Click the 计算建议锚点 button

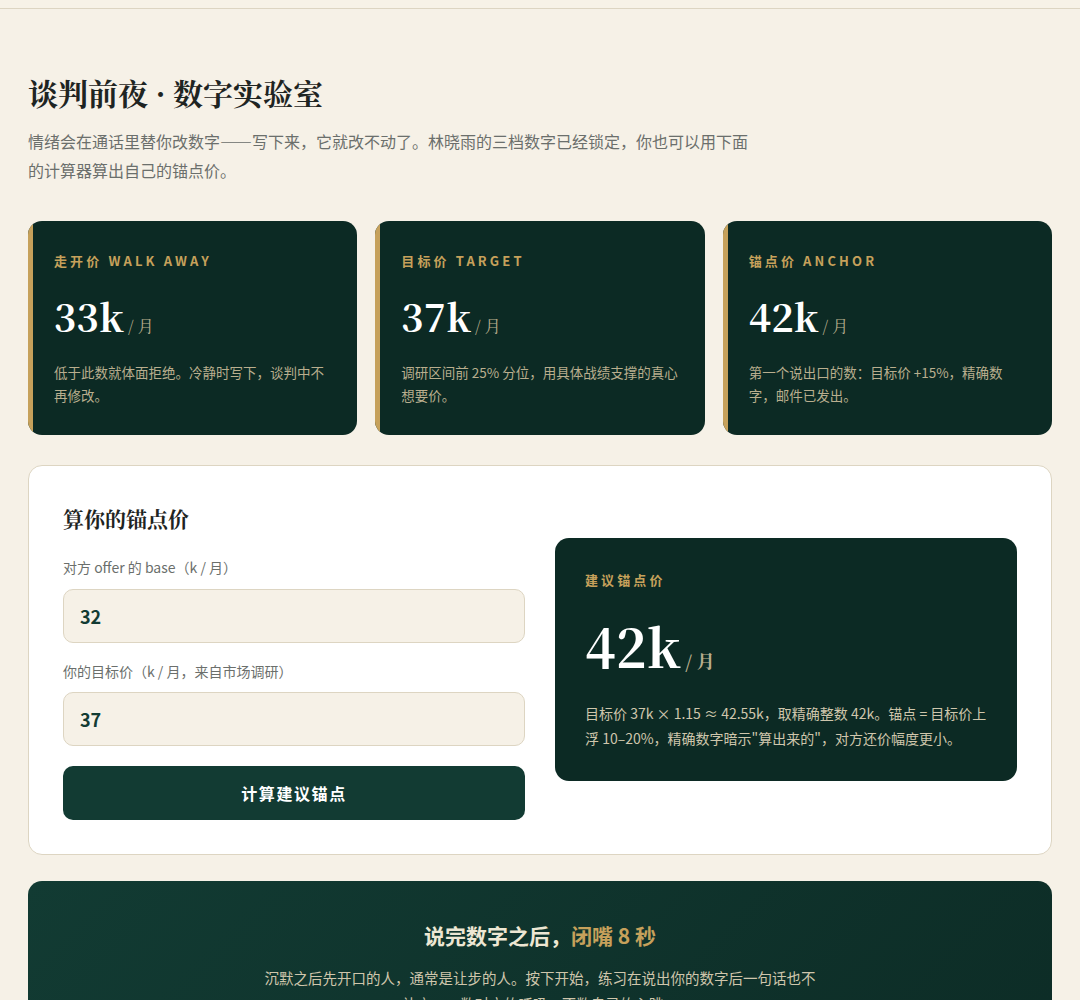point(293,793)
